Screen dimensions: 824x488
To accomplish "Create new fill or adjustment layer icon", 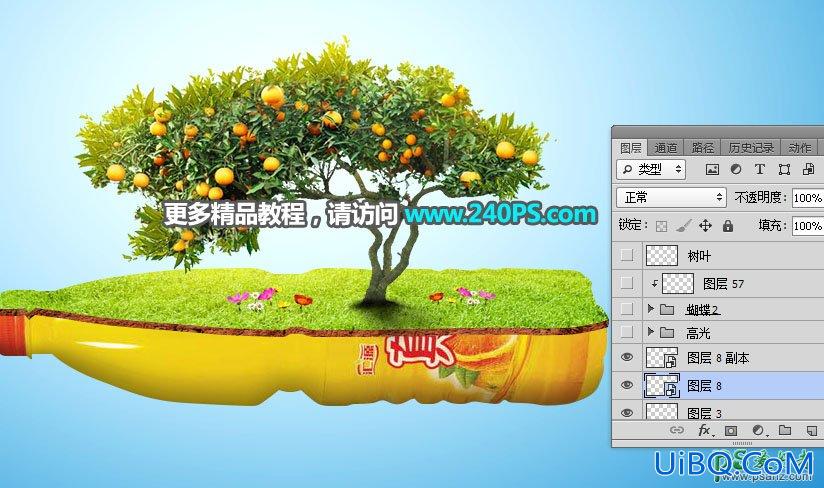I will coord(758,431).
